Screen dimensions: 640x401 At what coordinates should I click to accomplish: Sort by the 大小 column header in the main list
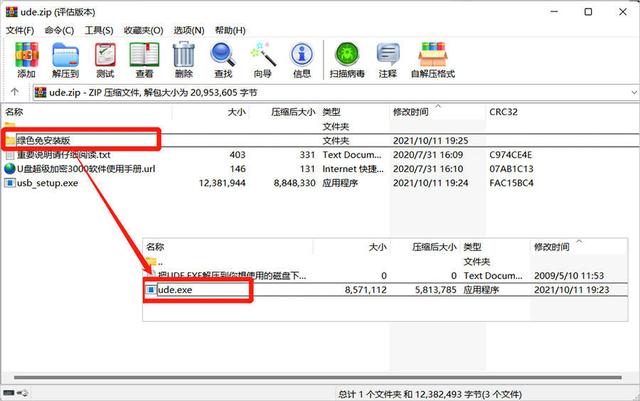[211, 112]
